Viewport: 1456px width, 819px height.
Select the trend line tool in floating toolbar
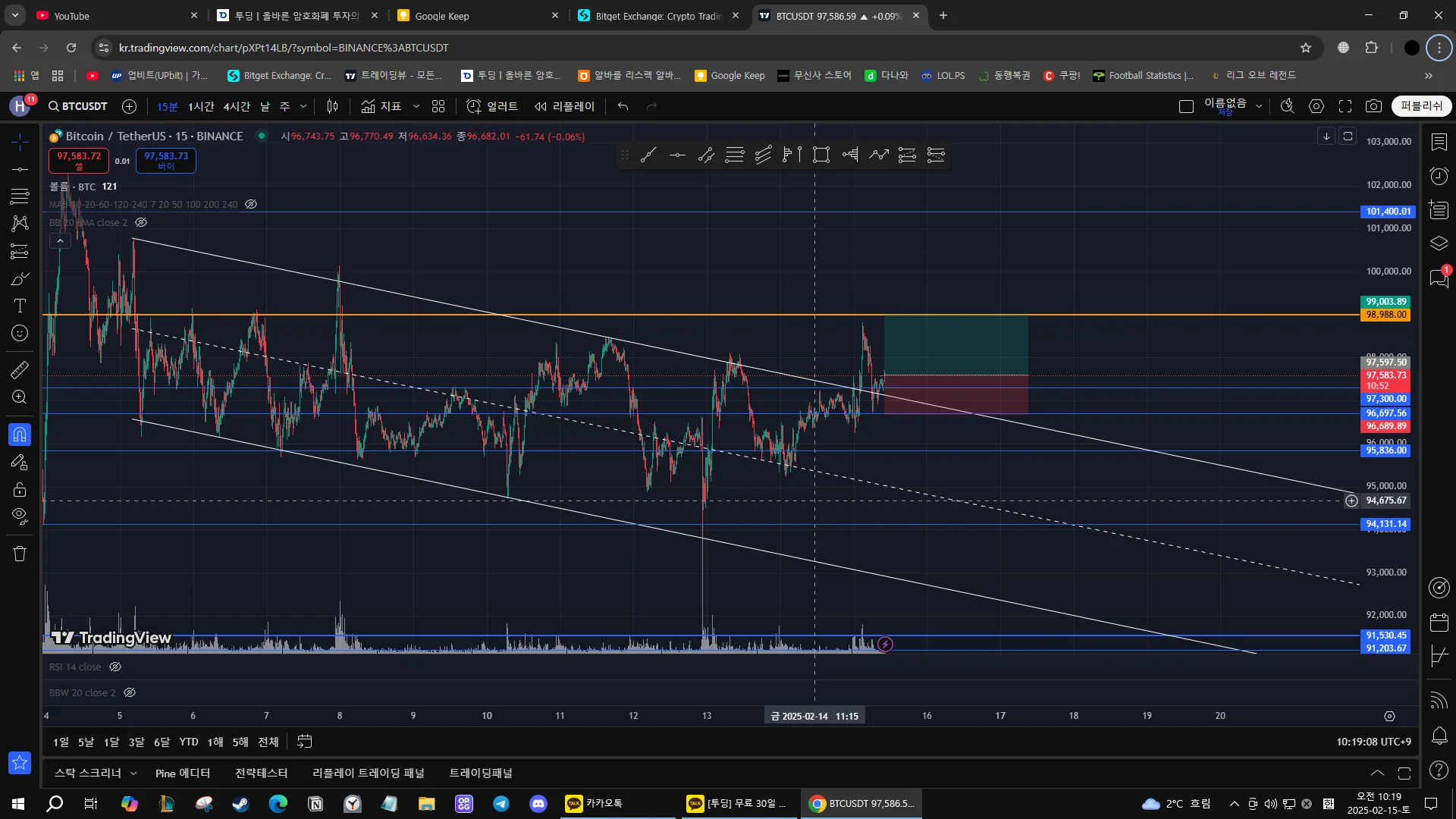(648, 155)
